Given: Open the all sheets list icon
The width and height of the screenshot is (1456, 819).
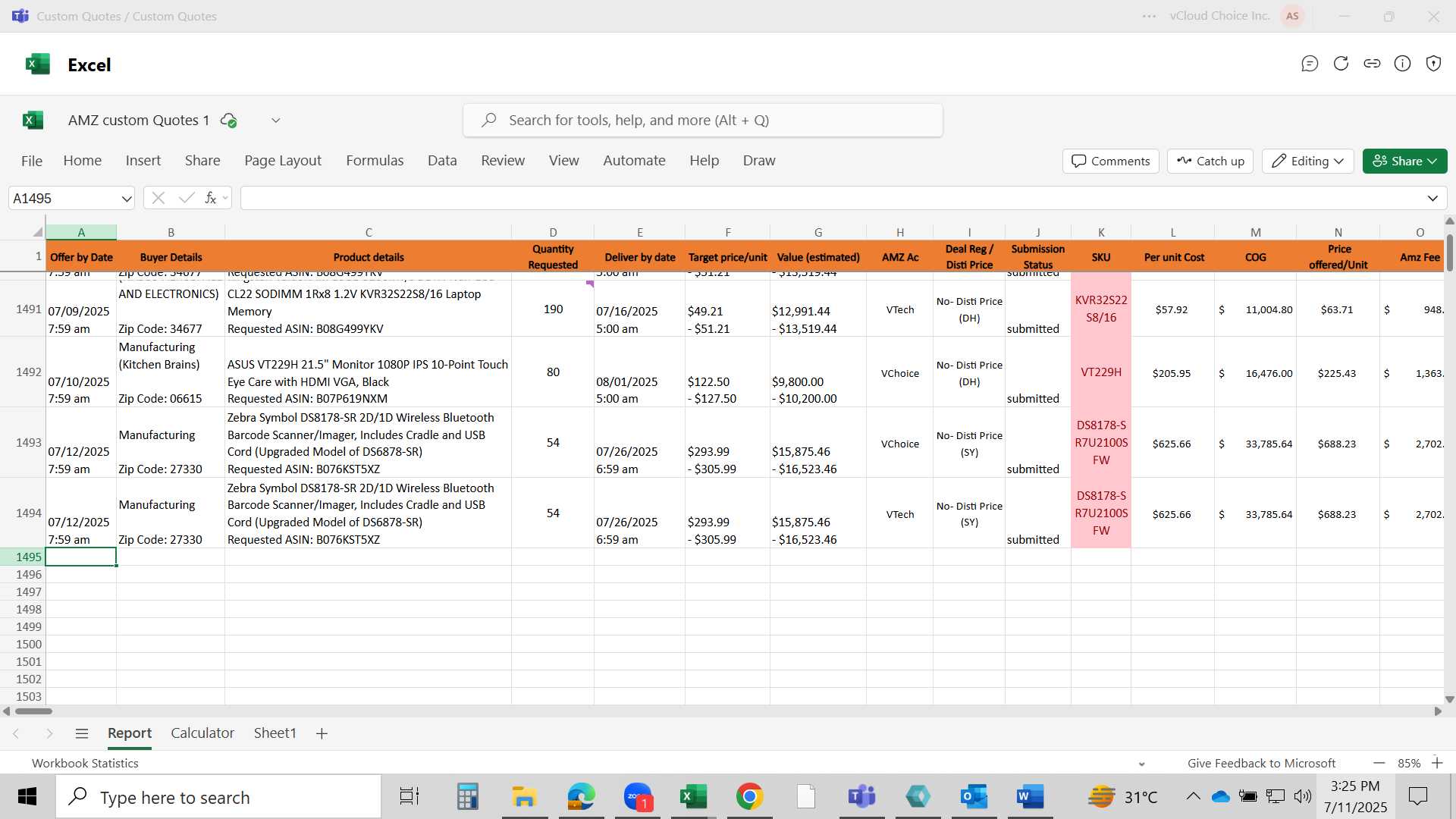Looking at the screenshot, I should [82, 733].
